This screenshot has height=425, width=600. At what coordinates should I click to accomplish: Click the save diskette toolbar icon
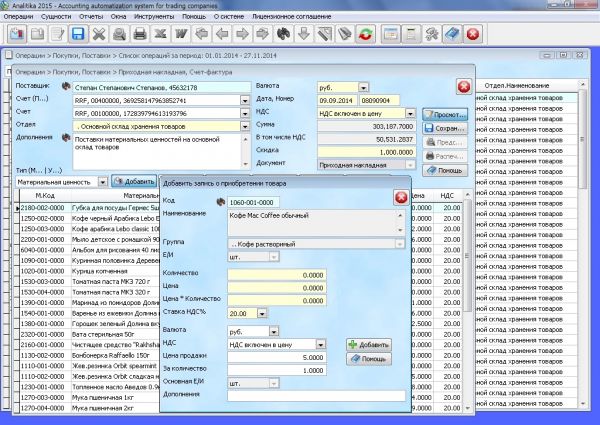78,35
